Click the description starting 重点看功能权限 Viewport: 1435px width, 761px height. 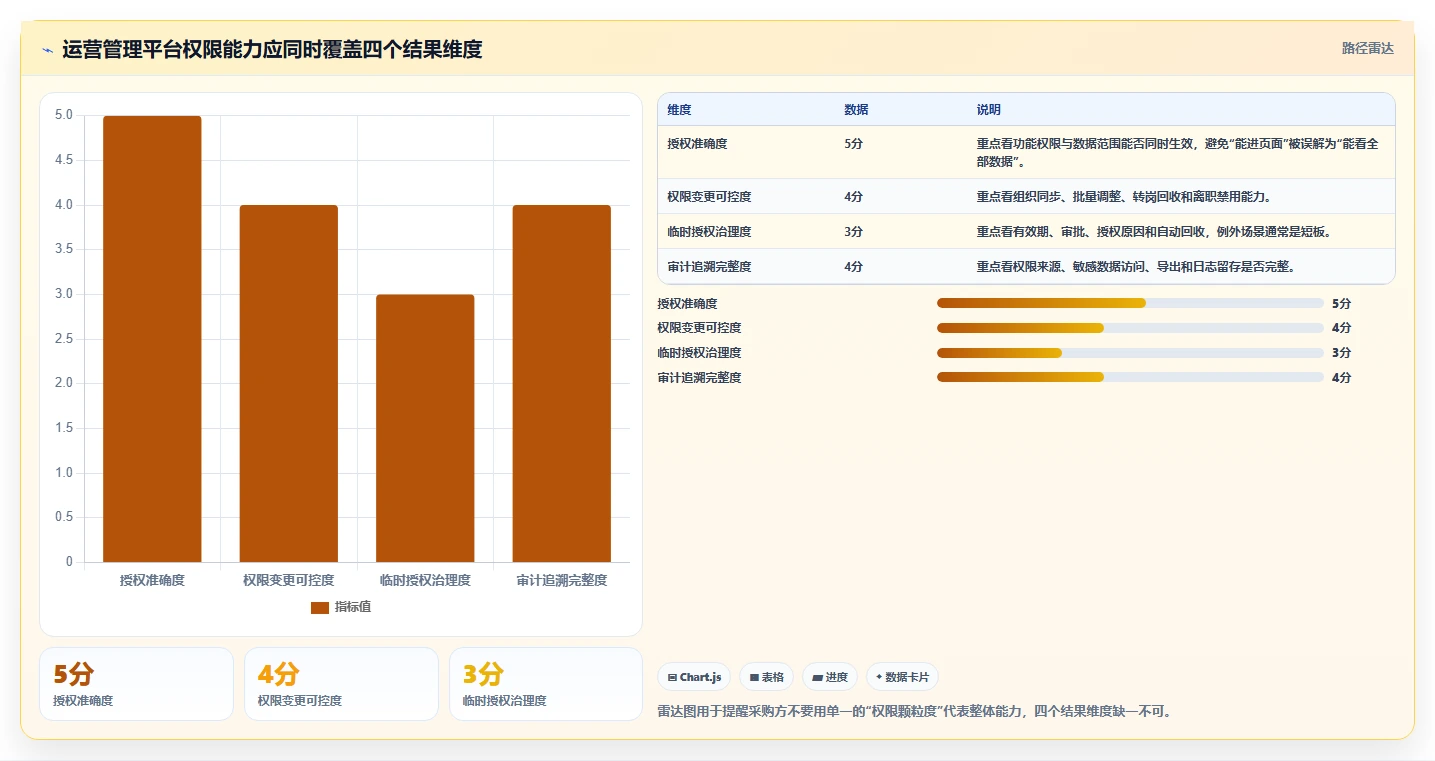[x=1178, y=153]
